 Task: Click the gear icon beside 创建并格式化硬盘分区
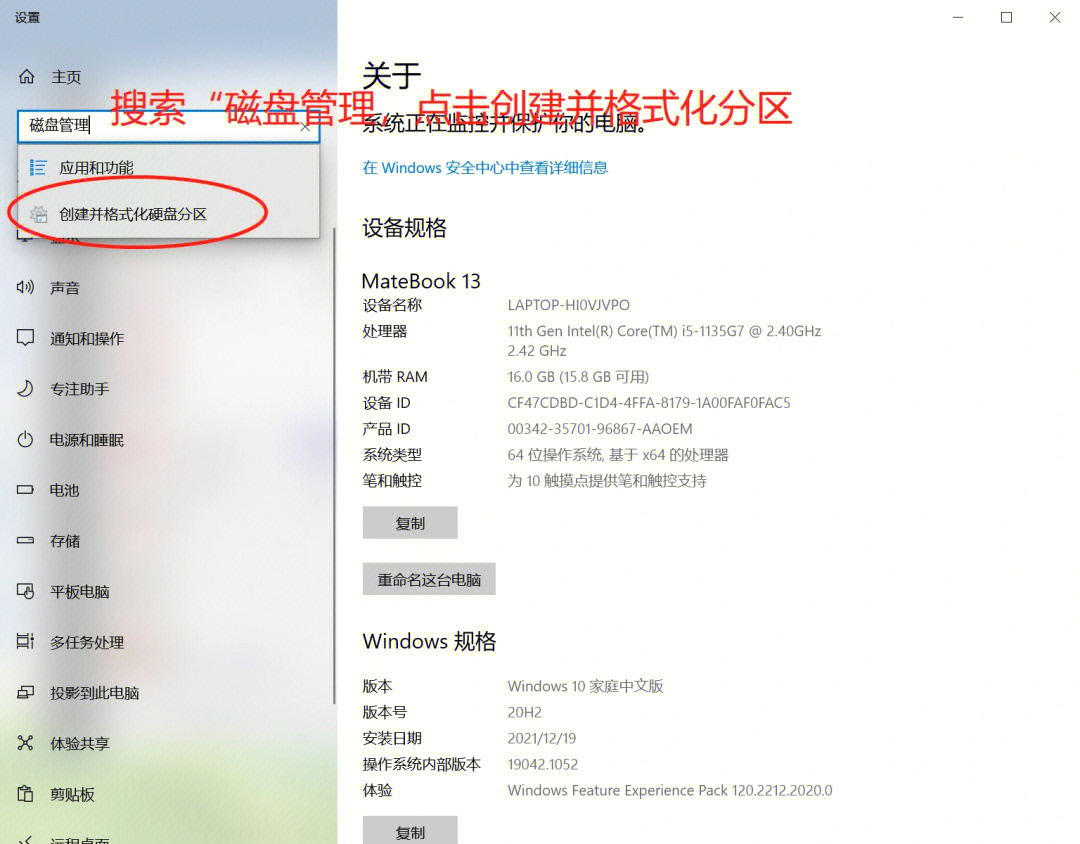tap(39, 214)
